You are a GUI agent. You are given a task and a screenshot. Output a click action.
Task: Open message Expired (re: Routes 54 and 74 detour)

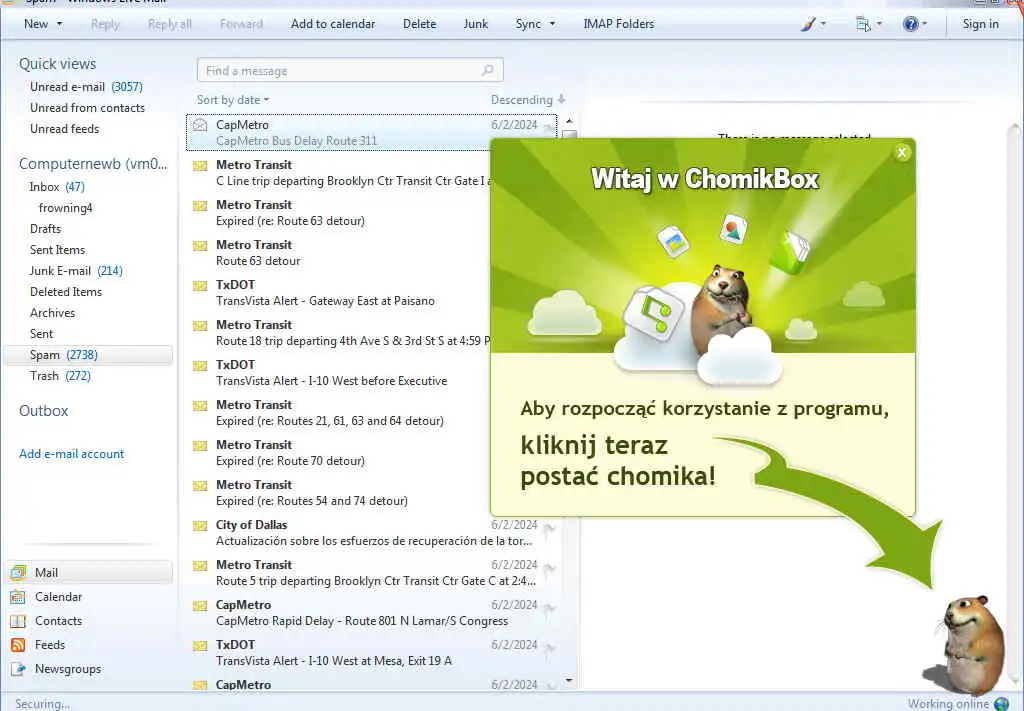340,493
